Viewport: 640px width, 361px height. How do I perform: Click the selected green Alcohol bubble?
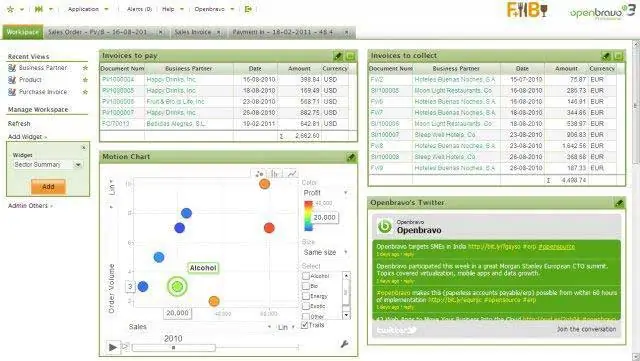coord(177,287)
